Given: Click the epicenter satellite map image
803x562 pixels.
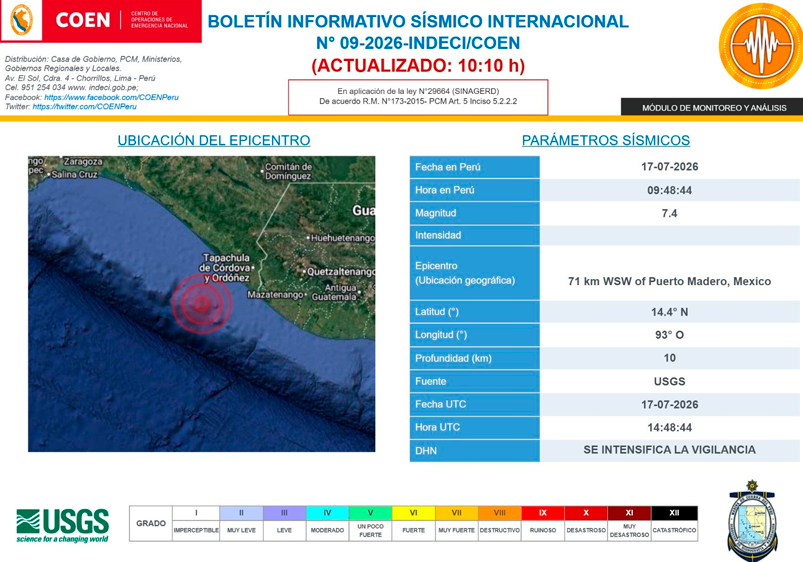Looking at the screenshot, I should pyautogui.click(x=201, y=304).
